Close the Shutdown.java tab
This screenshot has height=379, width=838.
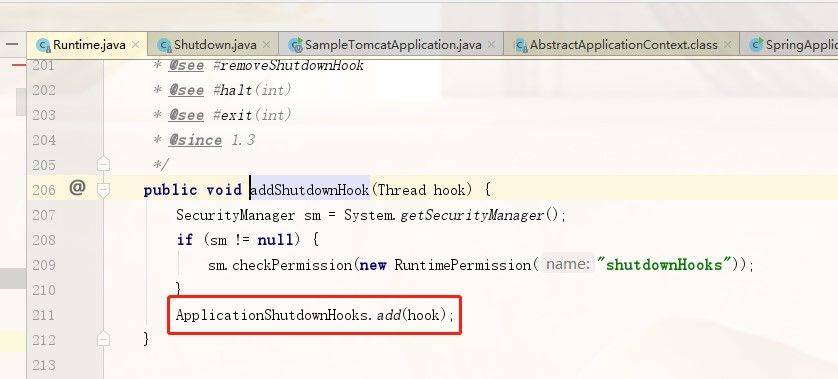pyautogui.click(x=267, y=45)
